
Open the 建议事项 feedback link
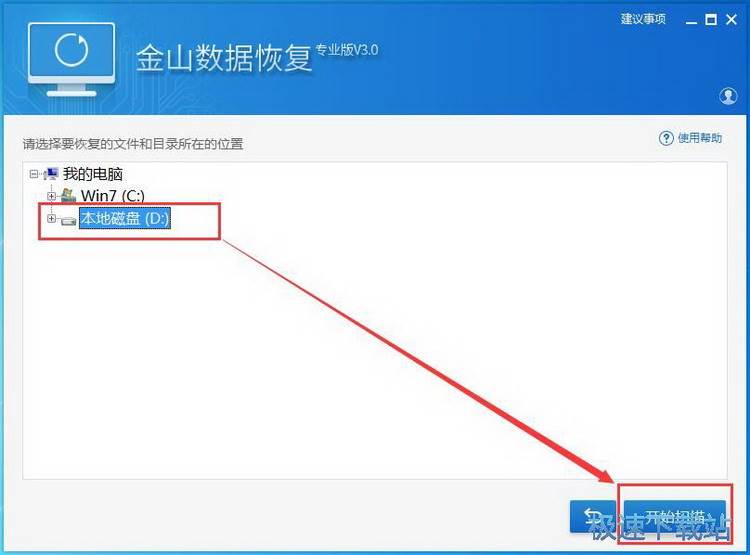(x=643, y=19)
